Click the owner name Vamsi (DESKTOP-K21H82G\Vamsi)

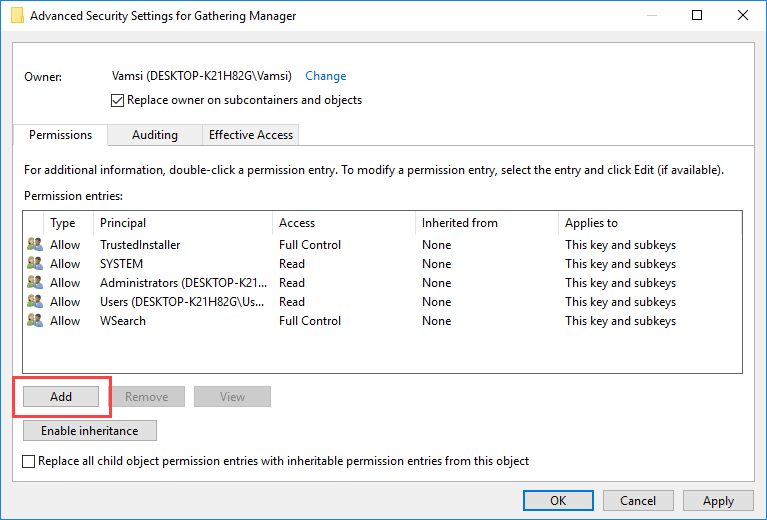[x=202, y=76]
